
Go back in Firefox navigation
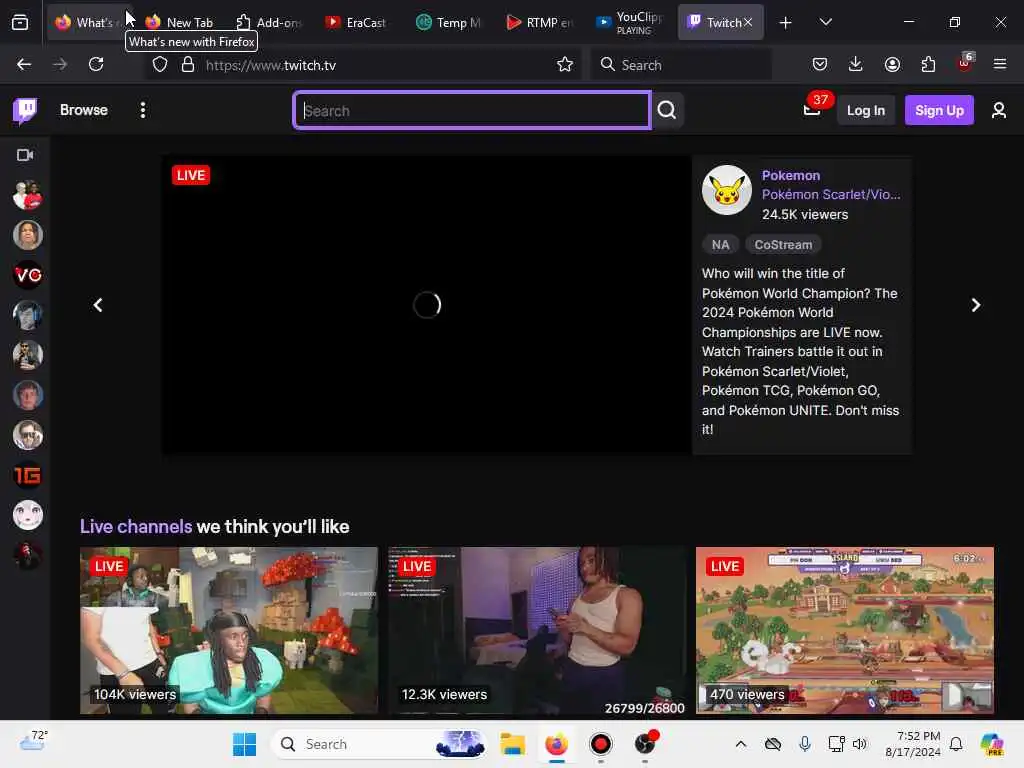[x=24, y=65]
